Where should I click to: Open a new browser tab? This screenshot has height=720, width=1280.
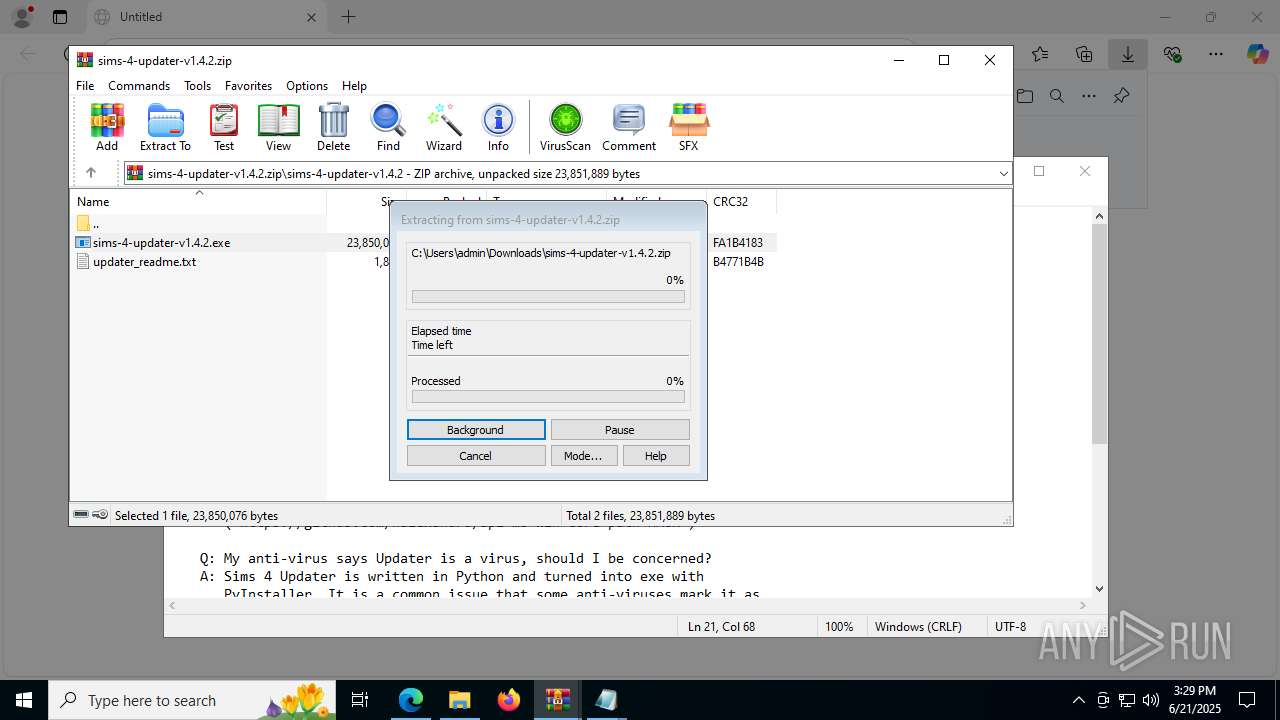pos(348,17)
